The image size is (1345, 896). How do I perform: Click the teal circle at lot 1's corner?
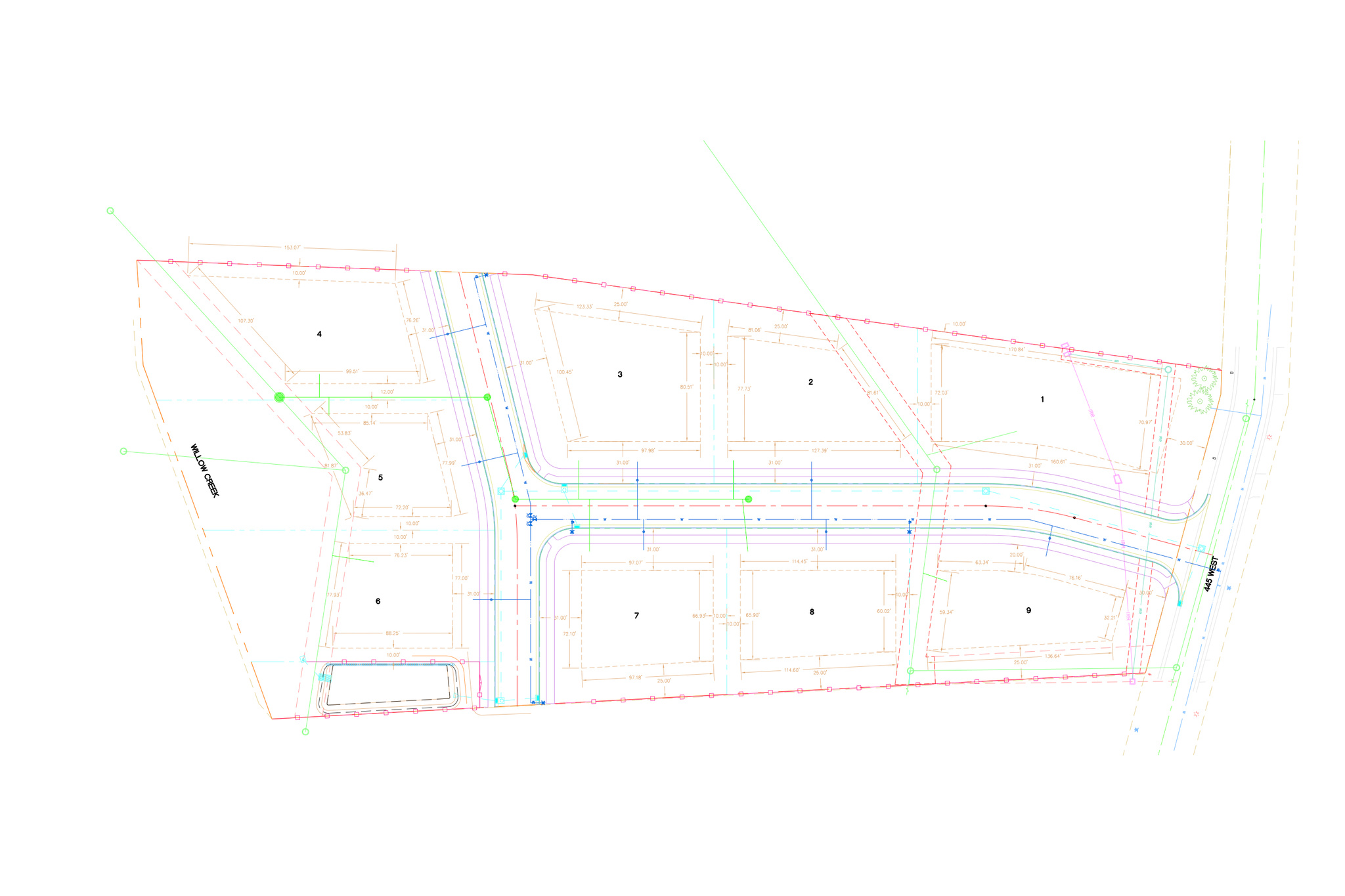[x=1168, y=370]
